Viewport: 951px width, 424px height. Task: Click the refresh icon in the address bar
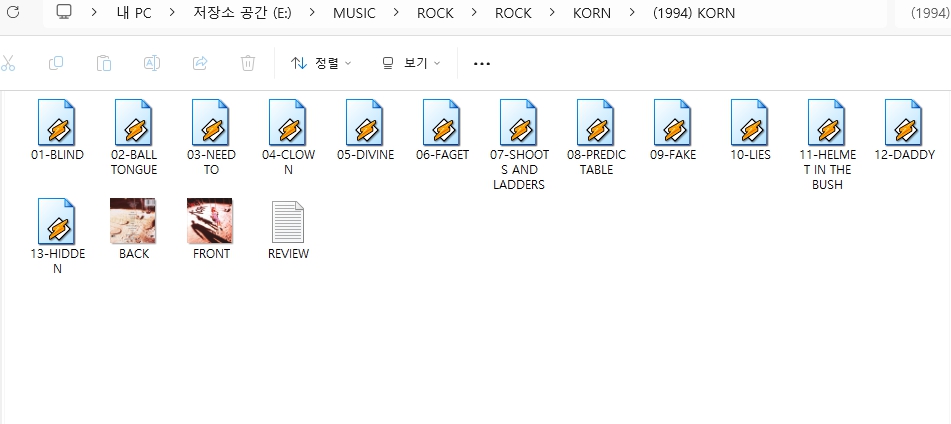coord(13,13)
